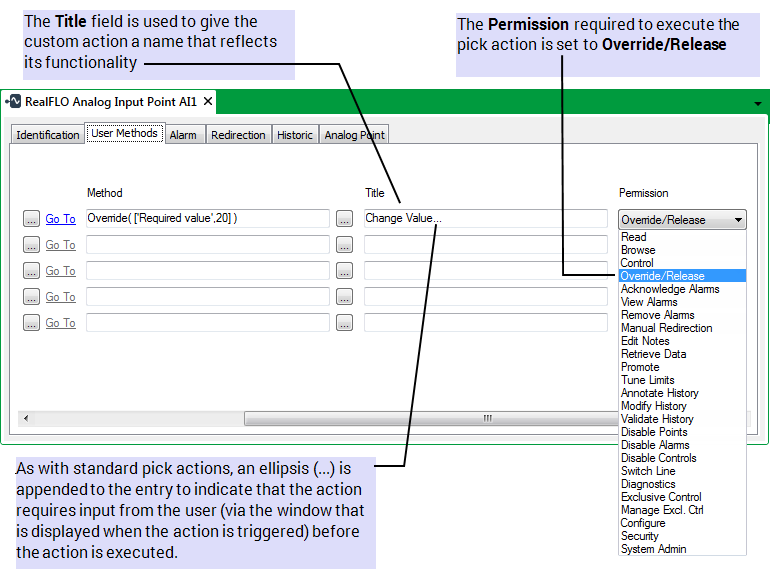Switch to the Redirection tab
This screenshot has height=579, width=770.
click(x=238, y=135)
